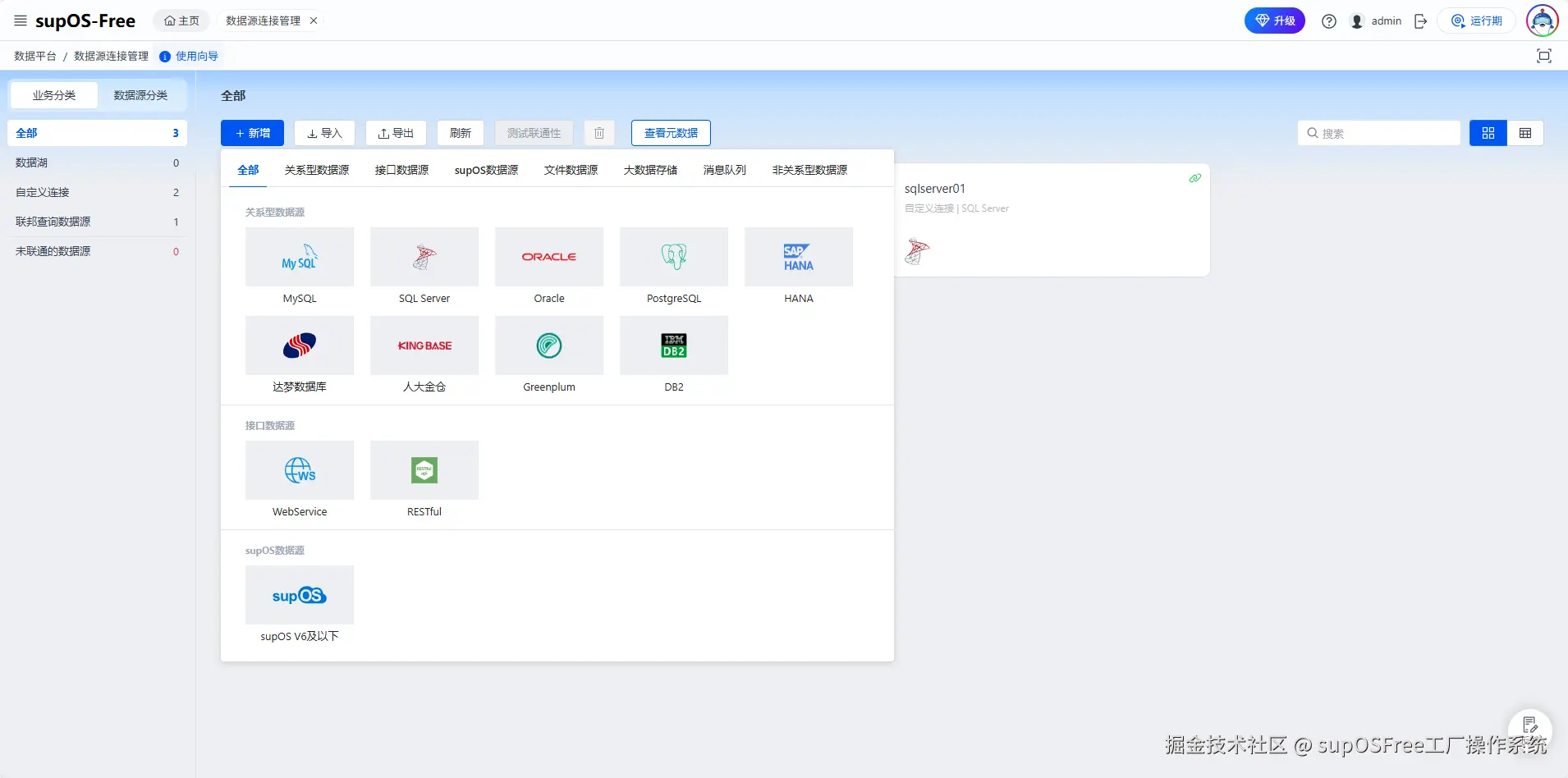The image size is (1568, 778).
Task: Choose the Greenplum data source icon
Action: (549, 346)
